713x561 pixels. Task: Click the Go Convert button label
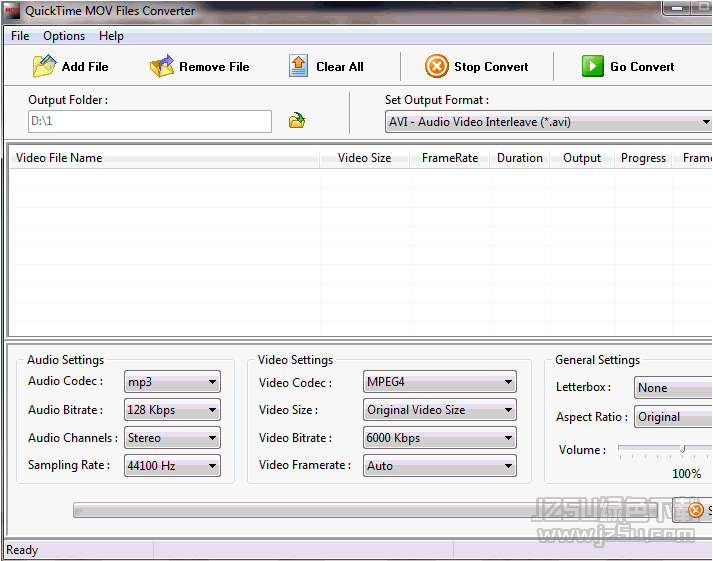(642, 67)
